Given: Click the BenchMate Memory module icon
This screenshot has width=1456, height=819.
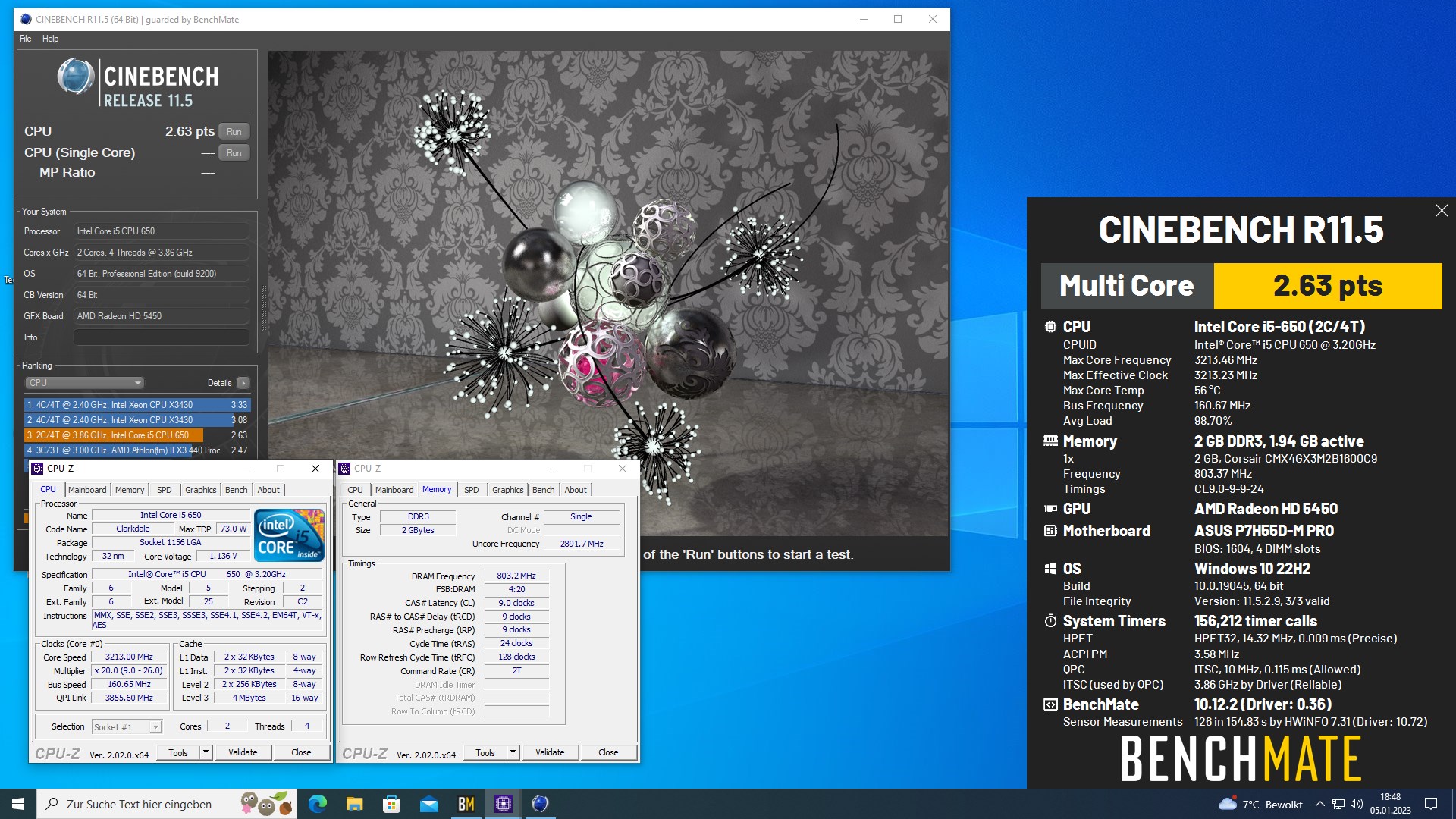Looking at the screenshot, I should (1050, 441).
